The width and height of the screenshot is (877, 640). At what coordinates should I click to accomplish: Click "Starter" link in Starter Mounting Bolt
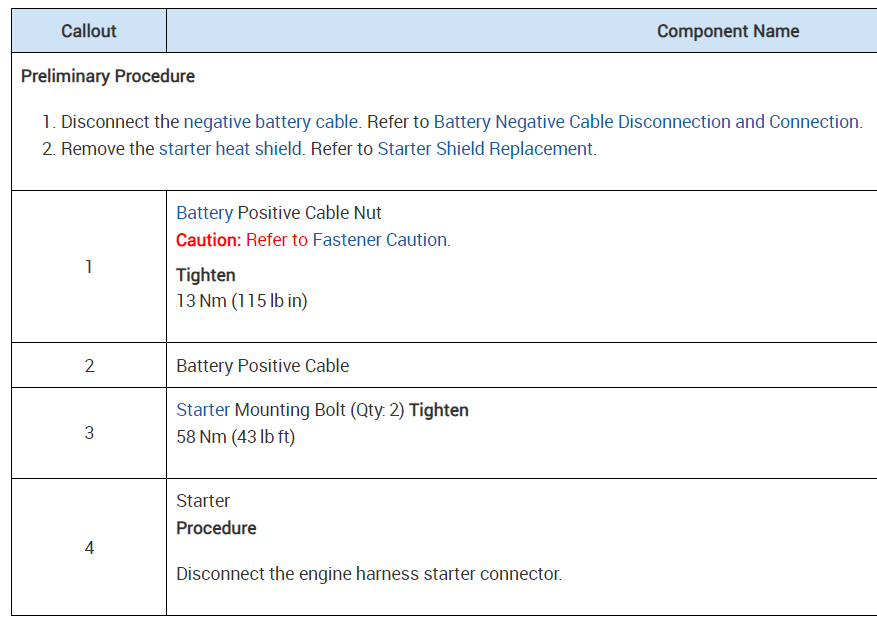tap(203, 410)
